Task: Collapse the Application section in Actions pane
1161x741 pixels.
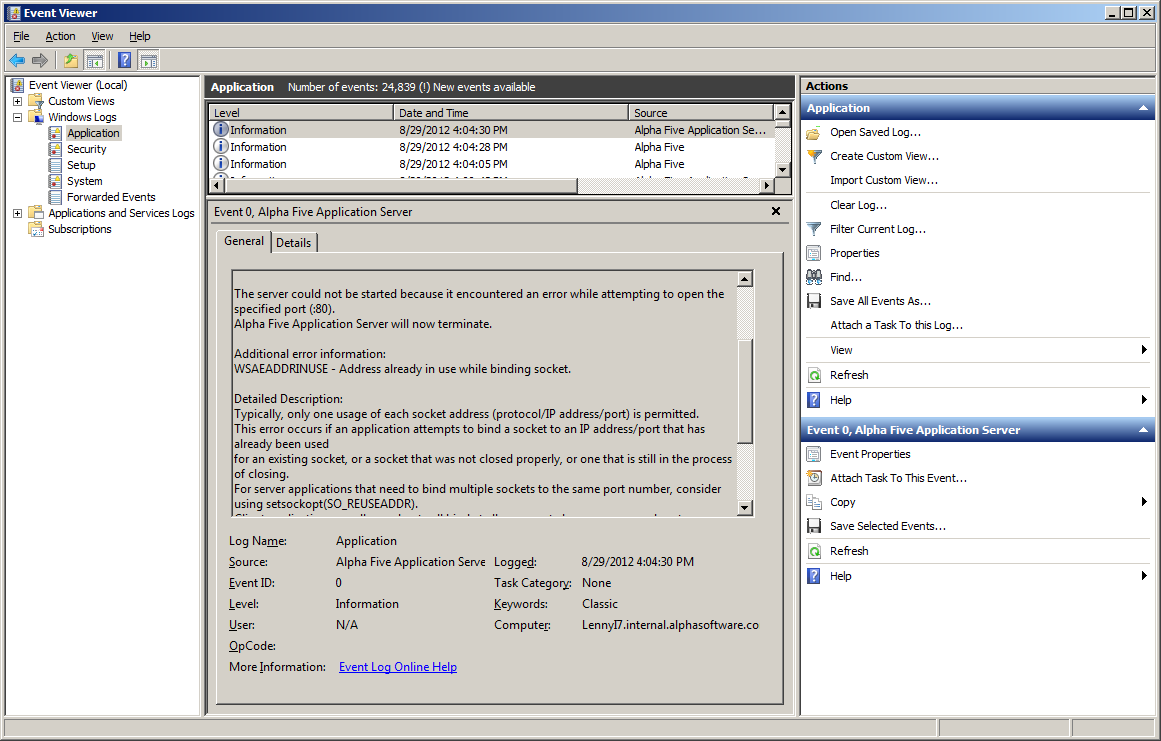Action: (x=1143, y=108)
